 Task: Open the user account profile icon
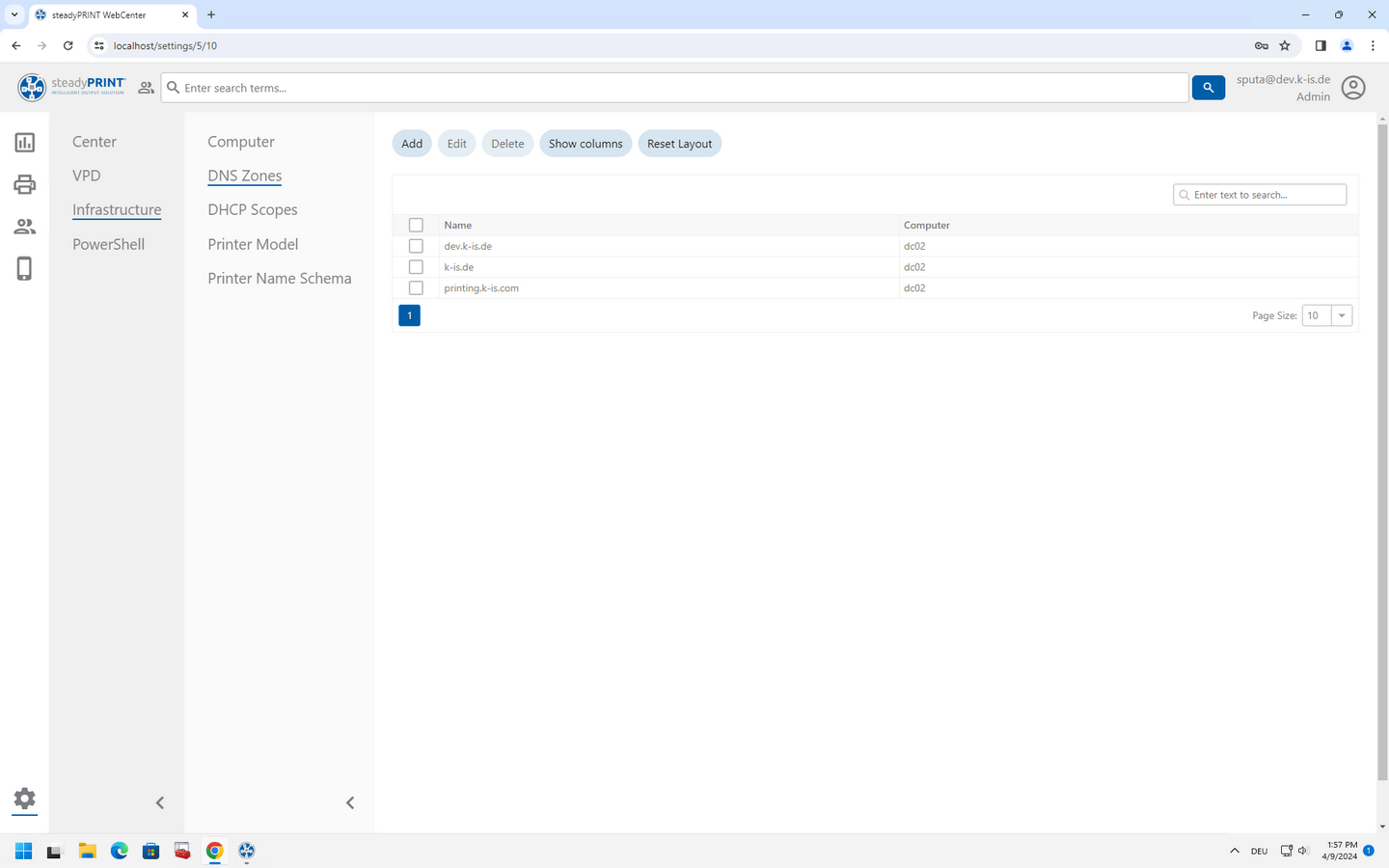[1353, 88]
